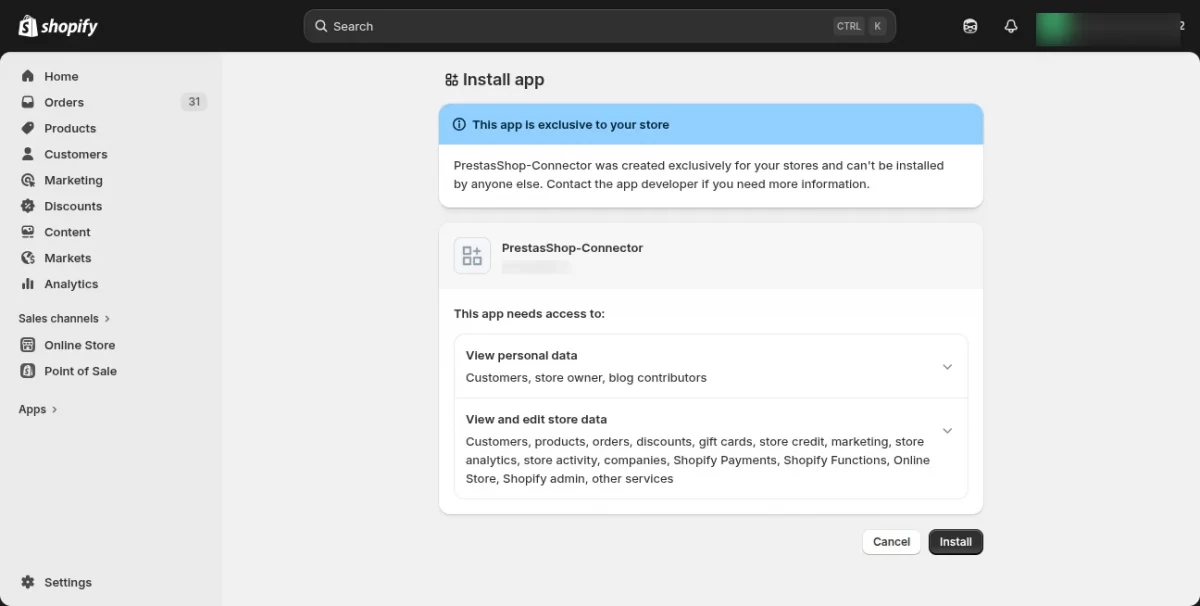Open Online Store sales channel

coord(79,345)
